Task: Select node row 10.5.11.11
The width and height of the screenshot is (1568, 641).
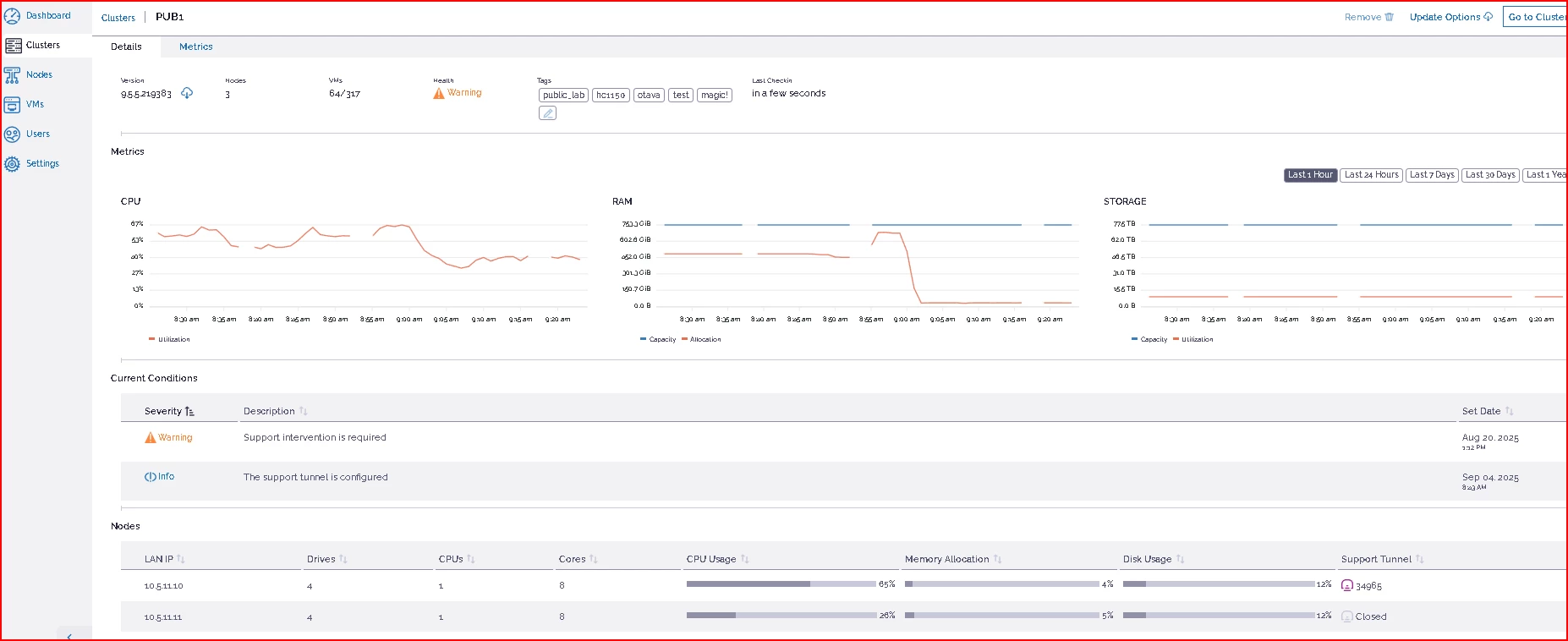Action: (844, 616)
